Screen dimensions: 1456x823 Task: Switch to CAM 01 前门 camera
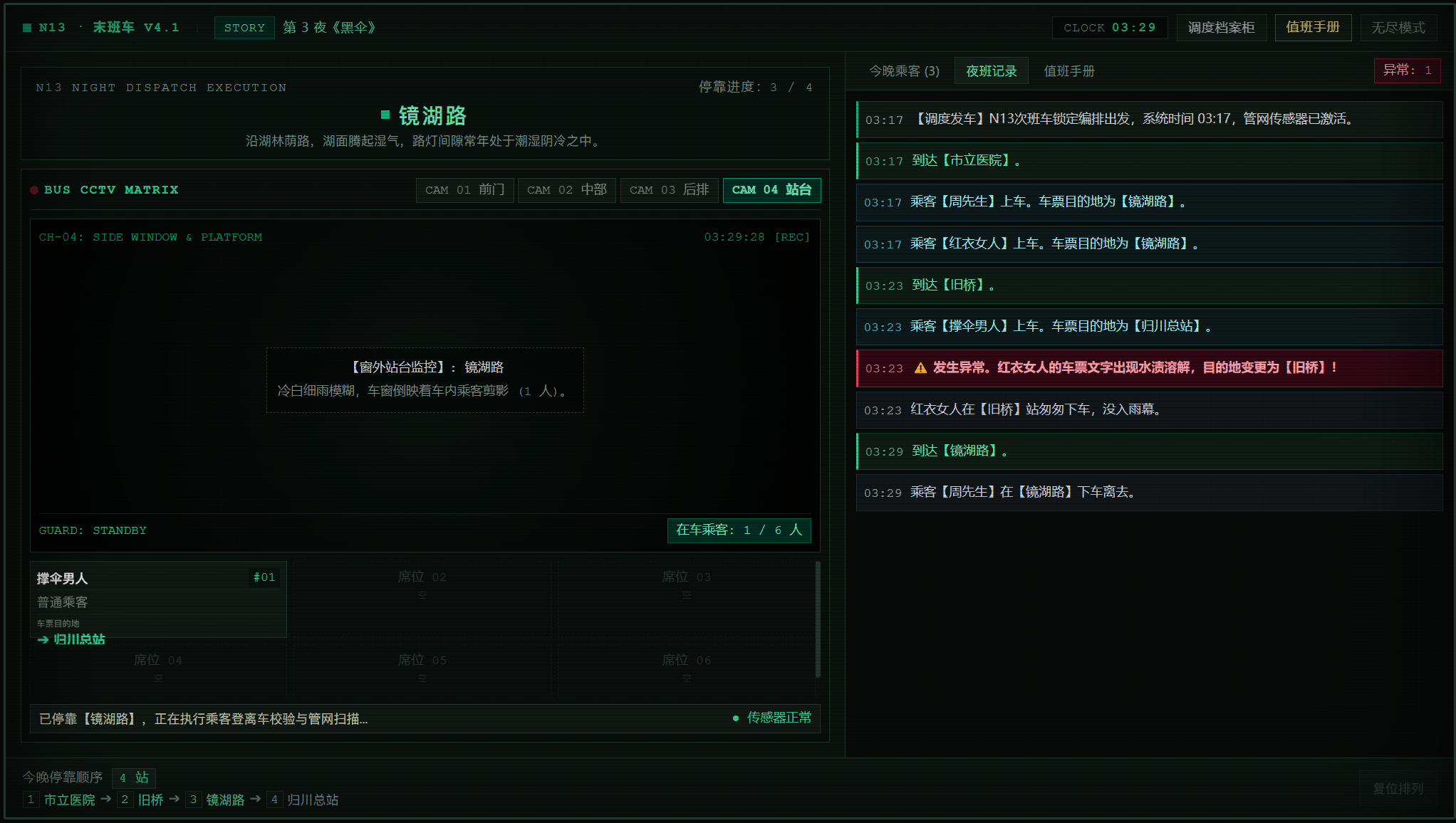point(464,190)
